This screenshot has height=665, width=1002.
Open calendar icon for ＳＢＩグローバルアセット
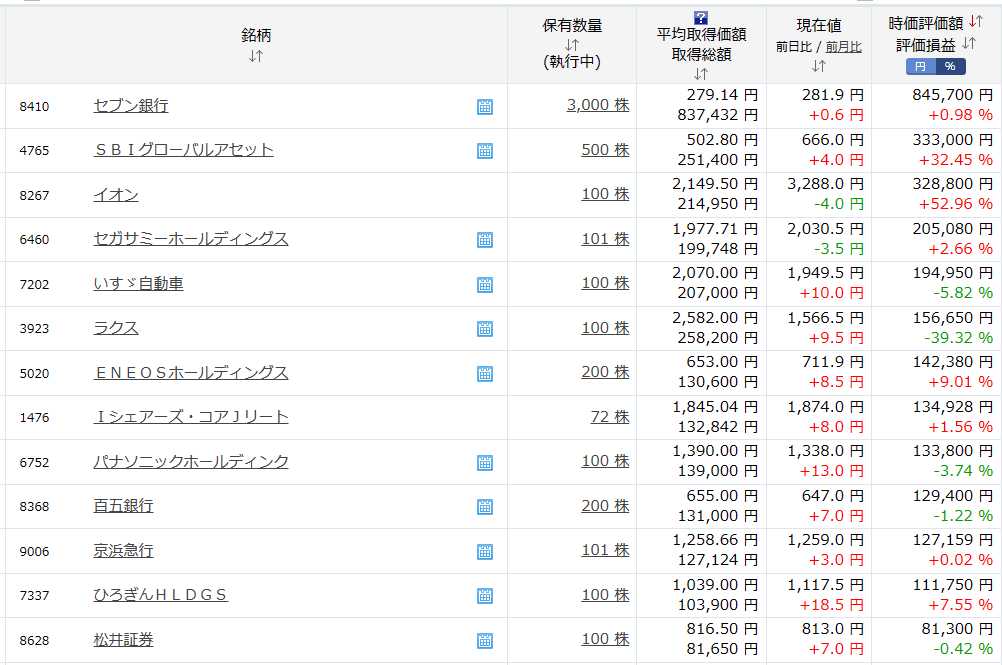(x=485, y=151)
